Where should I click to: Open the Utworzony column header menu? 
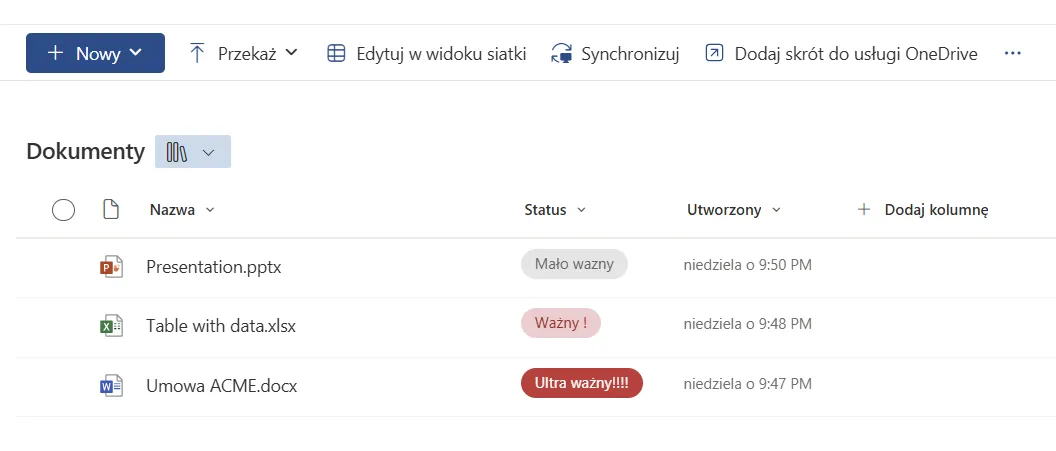(733, 210)
